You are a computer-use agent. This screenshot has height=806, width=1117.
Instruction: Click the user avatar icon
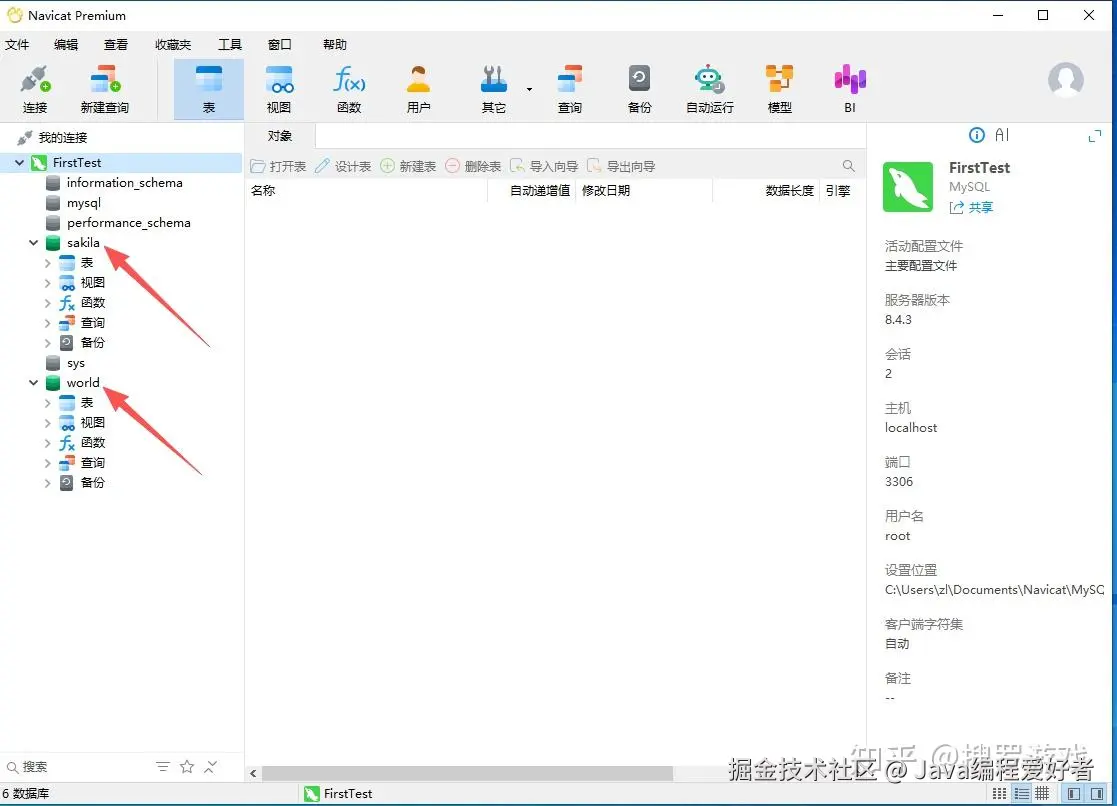click(1066, 80)
